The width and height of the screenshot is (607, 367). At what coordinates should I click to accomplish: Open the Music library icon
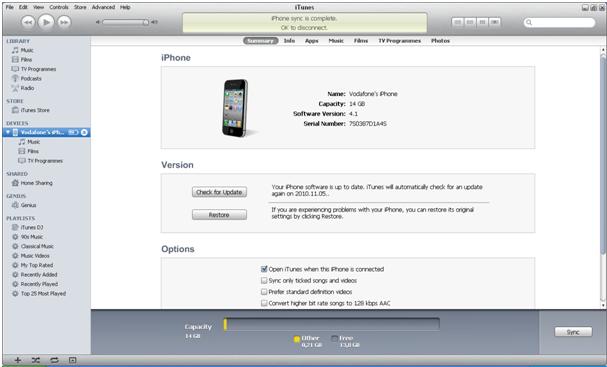coord(15,50)
